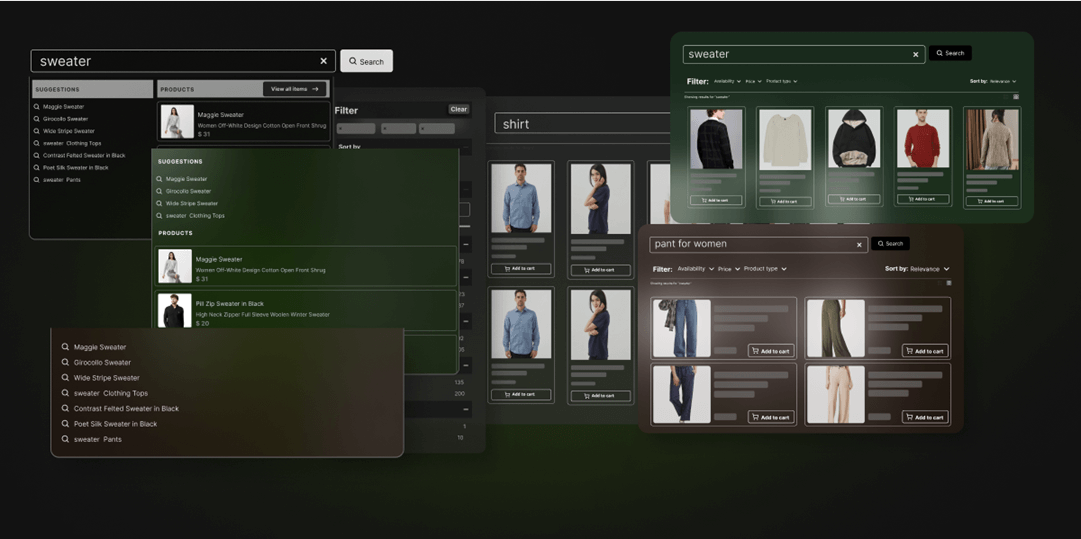The height and width of the screenshot is (539, 1081).
Task: Open the Price filter in the pants panel
Action: [x=729, y=269]
